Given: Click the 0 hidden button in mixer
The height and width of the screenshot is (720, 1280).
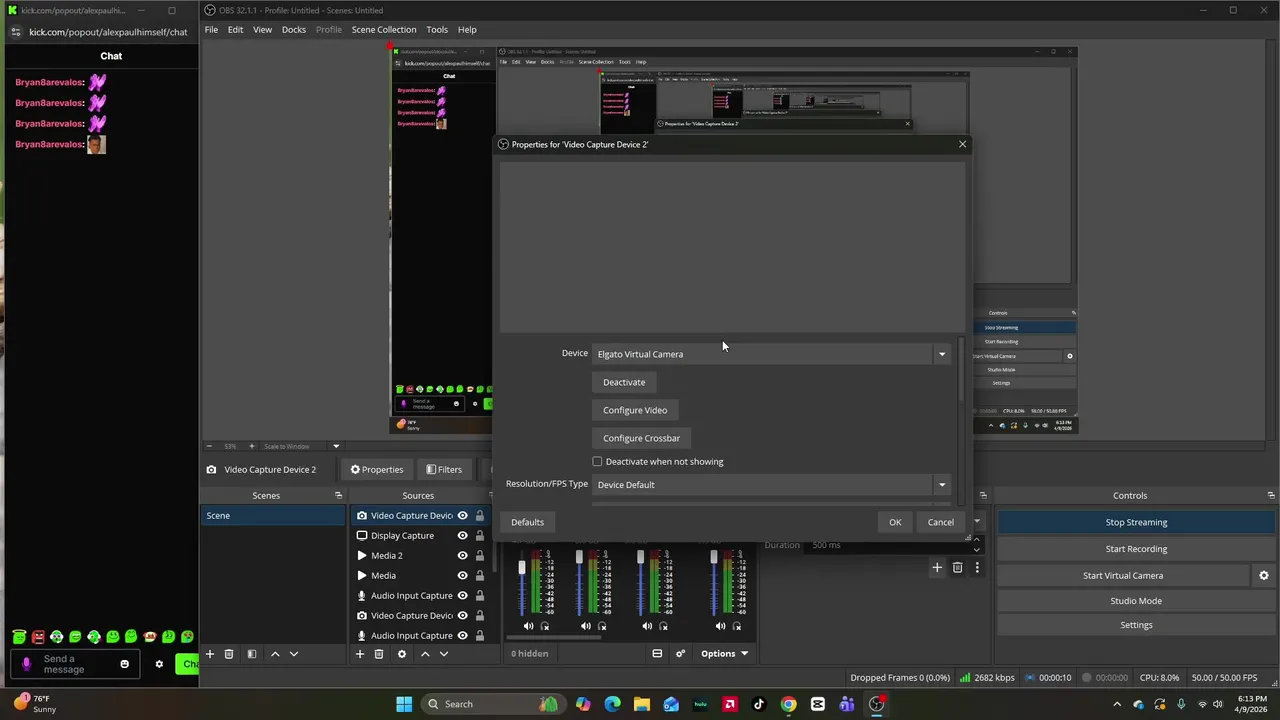Looking at the screenshot, I should point(530,654).
